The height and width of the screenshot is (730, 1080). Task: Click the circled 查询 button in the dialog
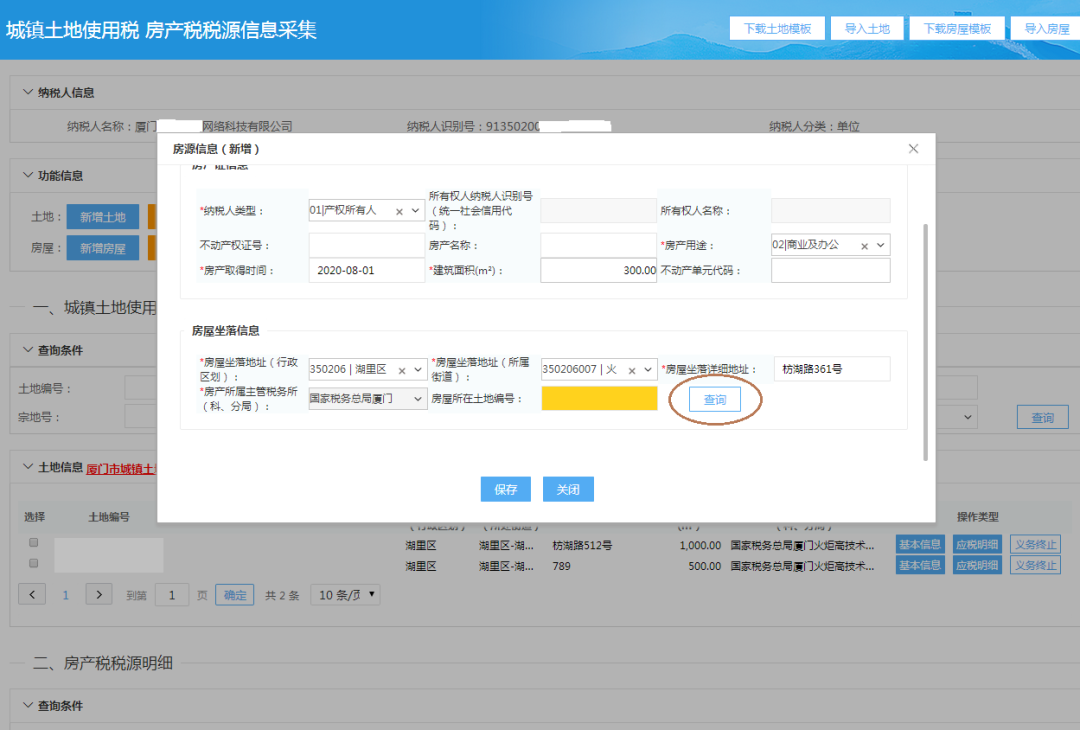coord(714,398)
